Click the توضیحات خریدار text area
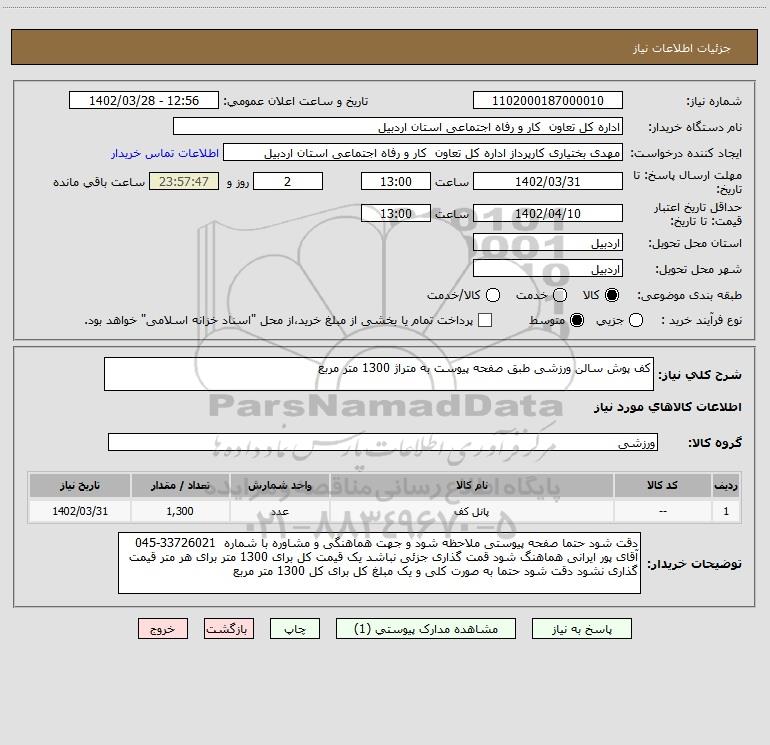Viewport: 770px width, 745px height. (379, 563)
